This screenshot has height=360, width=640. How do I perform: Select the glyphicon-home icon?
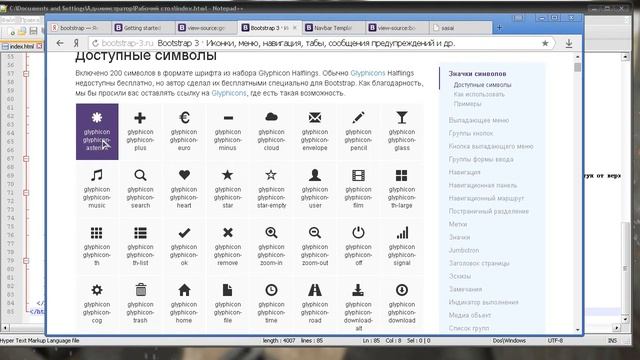pos(184,290)
